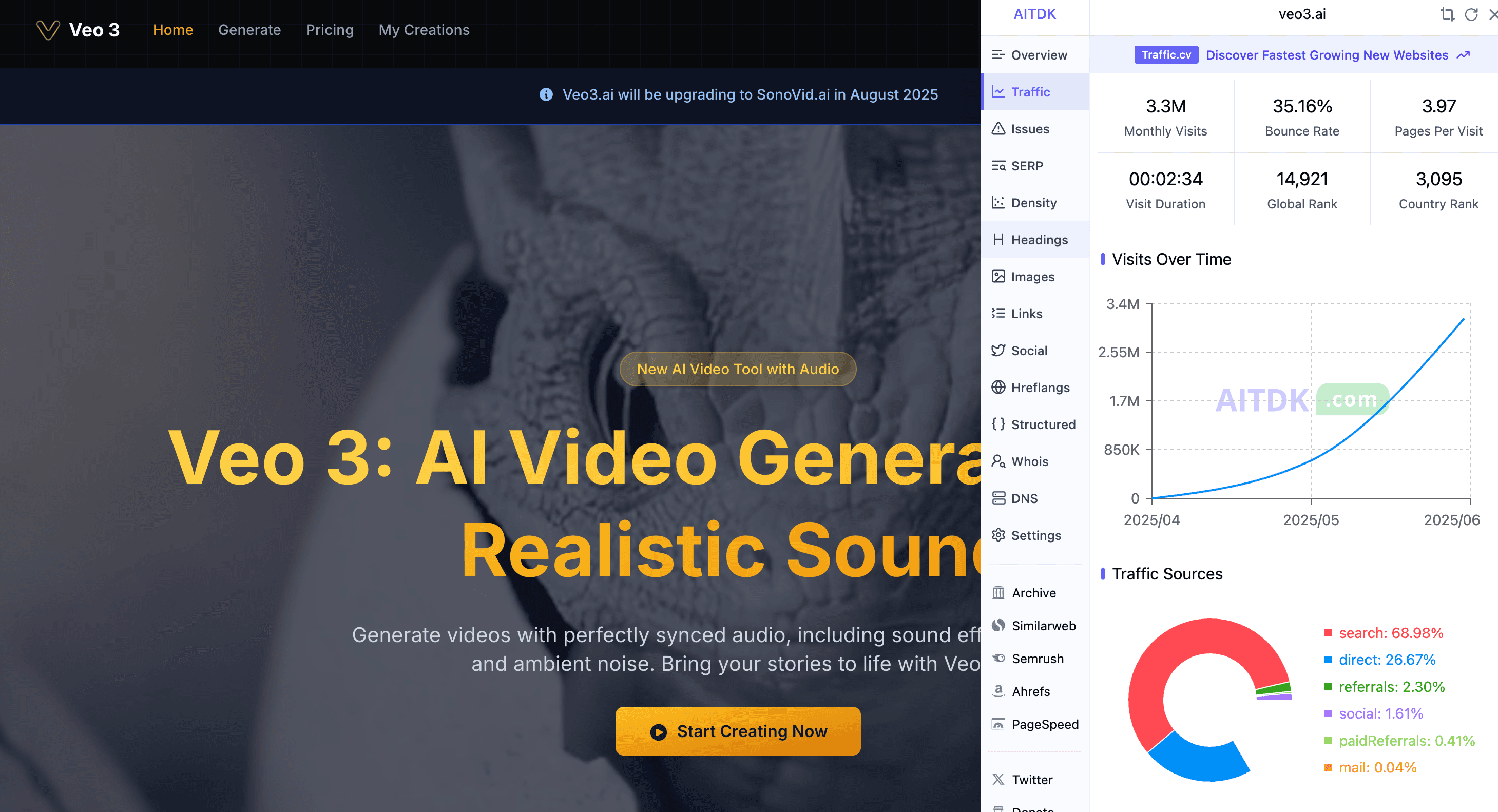Click the refresh icon in AITDK header
The width and height of the screenshot is (1498, 812).
(1471, 14)
